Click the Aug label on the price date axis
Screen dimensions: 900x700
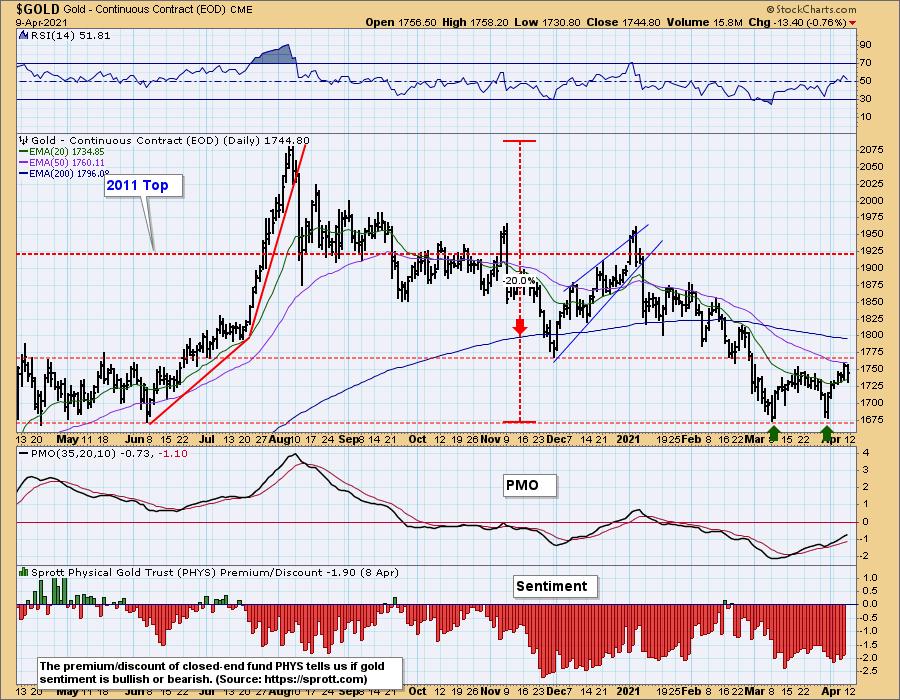click(x=279, y=439)
